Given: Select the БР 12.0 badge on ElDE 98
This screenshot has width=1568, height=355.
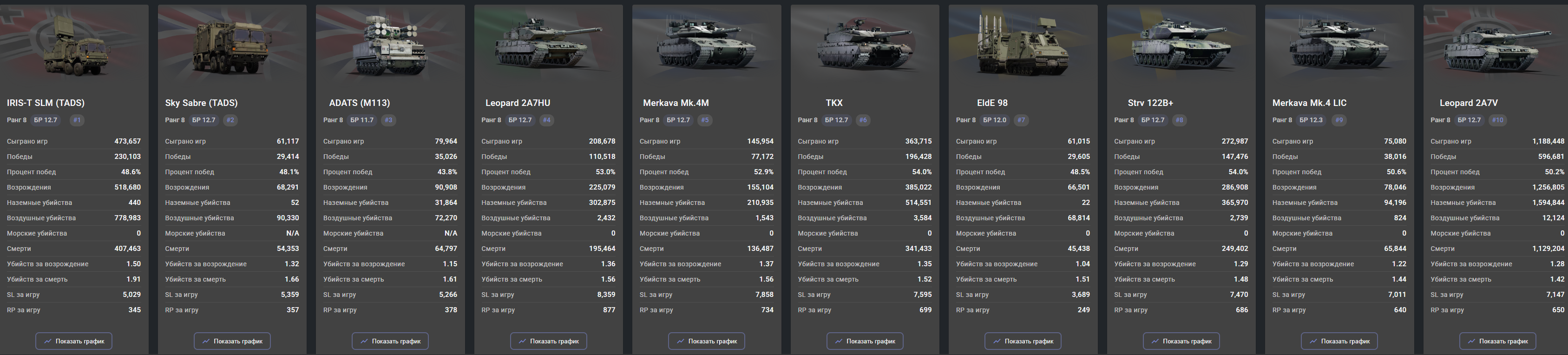Looking at the screenshot, I should (995, 120).
